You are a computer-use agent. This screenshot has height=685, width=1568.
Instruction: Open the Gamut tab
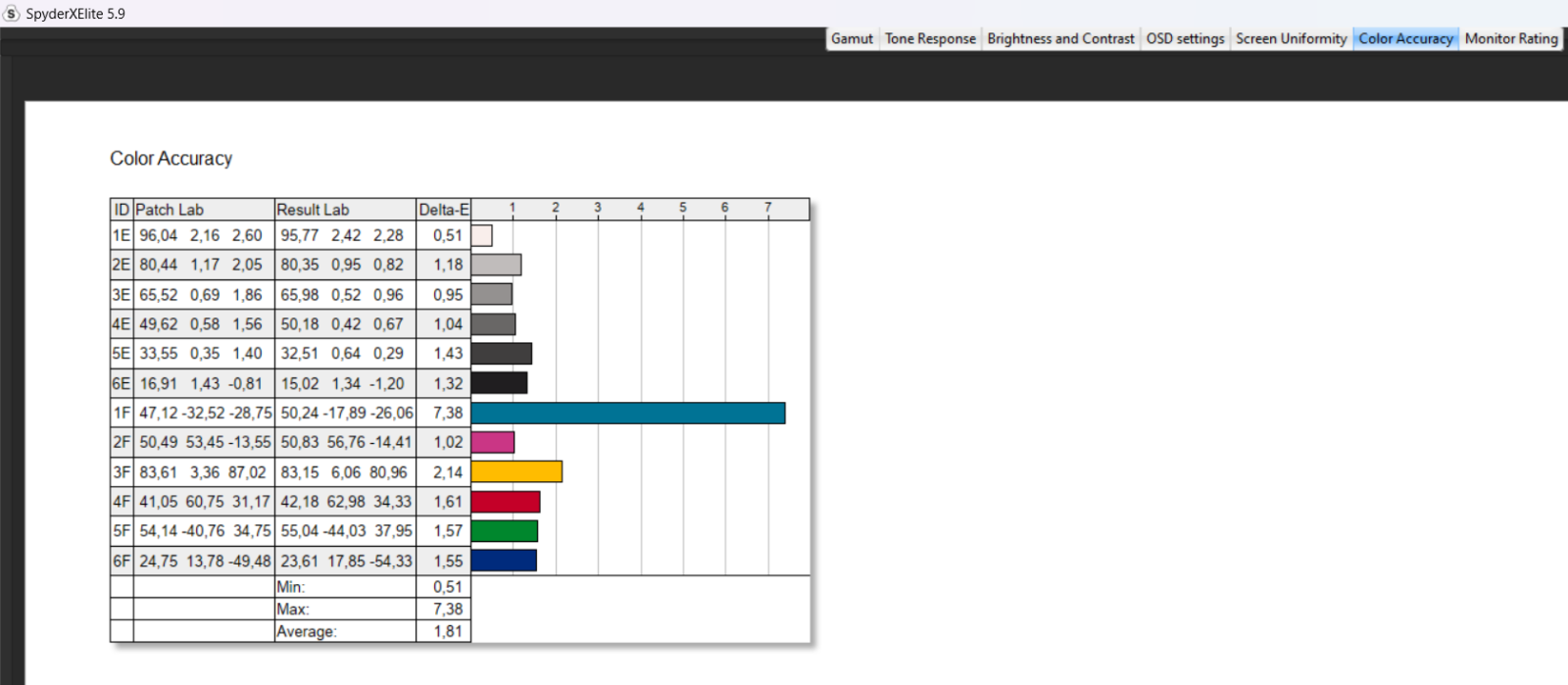(852, 39)
